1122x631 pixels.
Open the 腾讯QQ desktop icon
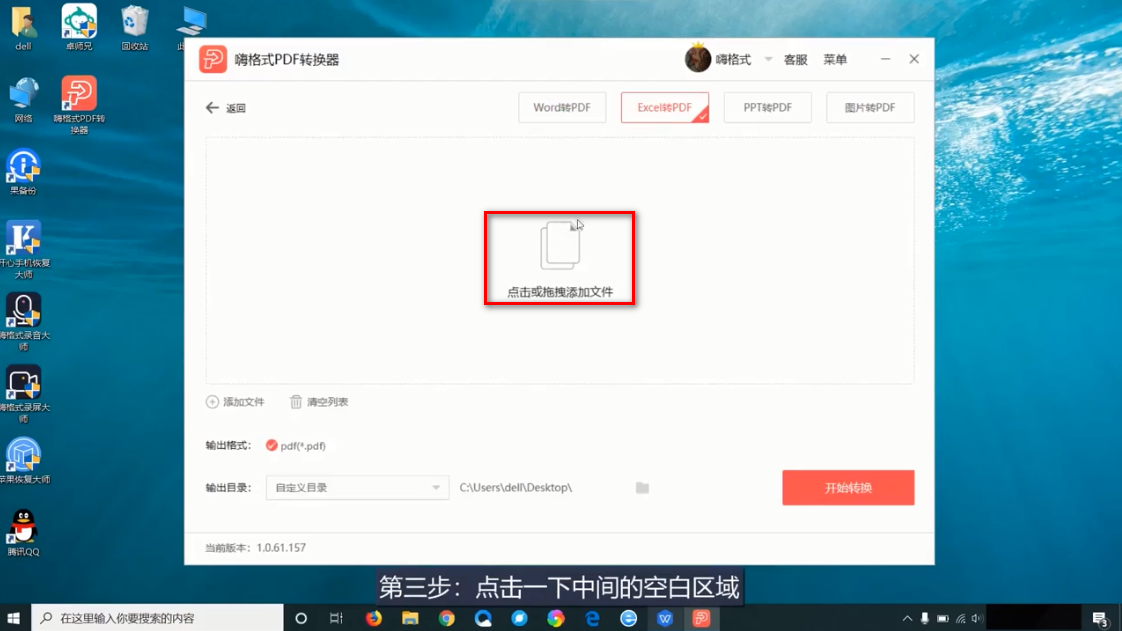pyautogui.click(x=23, y=527)
